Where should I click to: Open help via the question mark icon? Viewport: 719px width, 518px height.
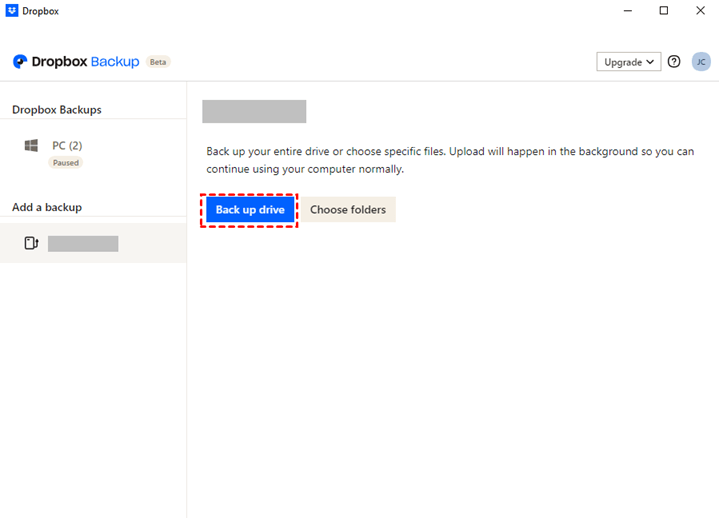(x=674, y=62)
